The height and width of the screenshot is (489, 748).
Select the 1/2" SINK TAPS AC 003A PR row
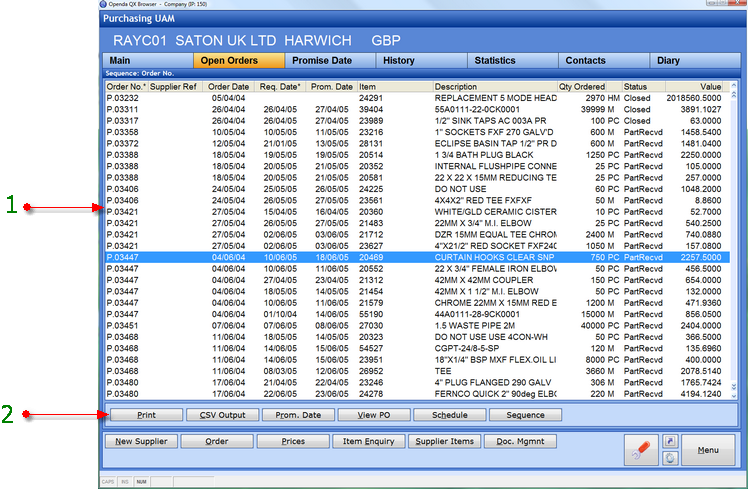tap(417, 121)
